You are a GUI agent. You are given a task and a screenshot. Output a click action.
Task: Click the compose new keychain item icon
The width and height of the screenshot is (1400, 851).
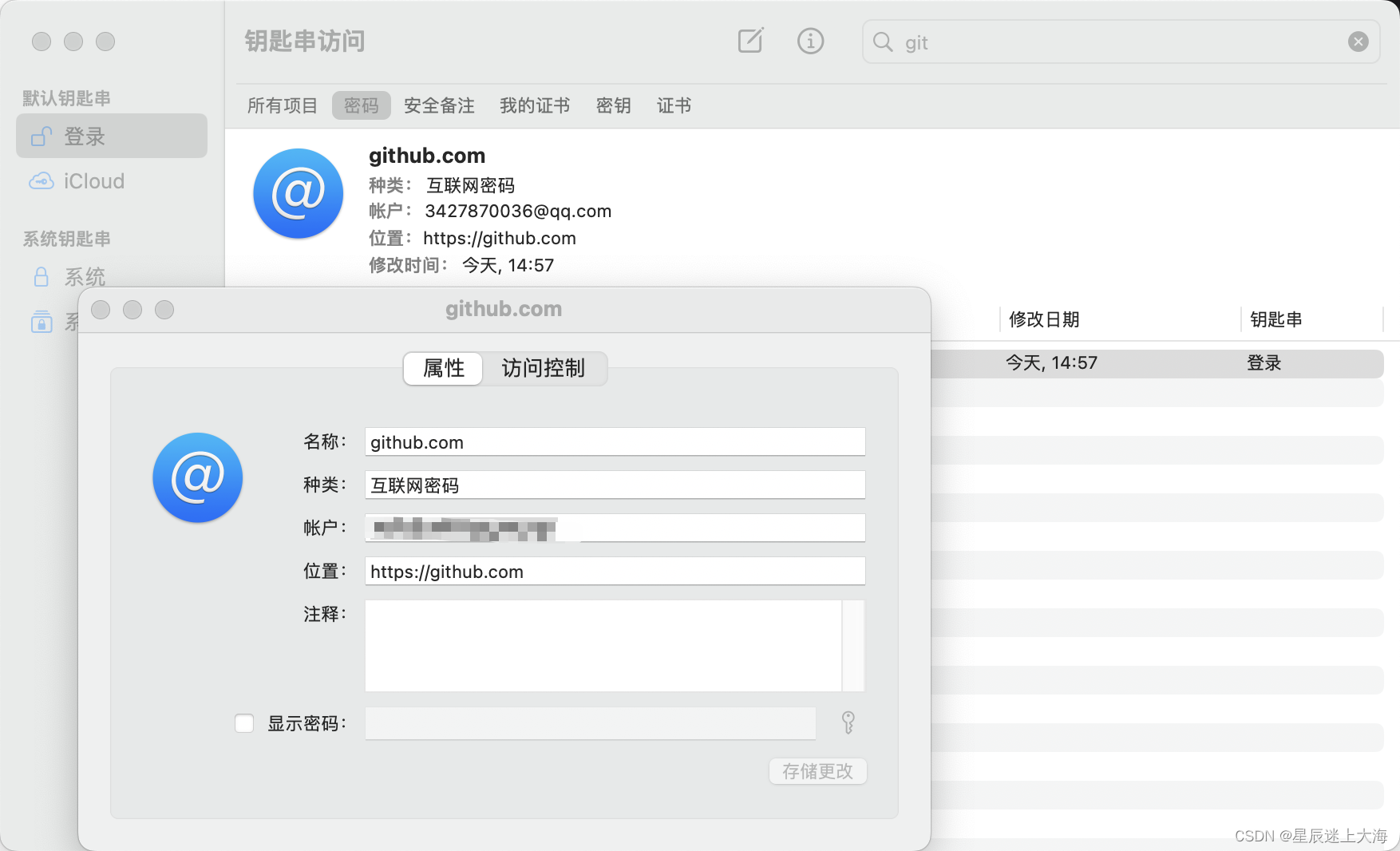tap(750, 41)
